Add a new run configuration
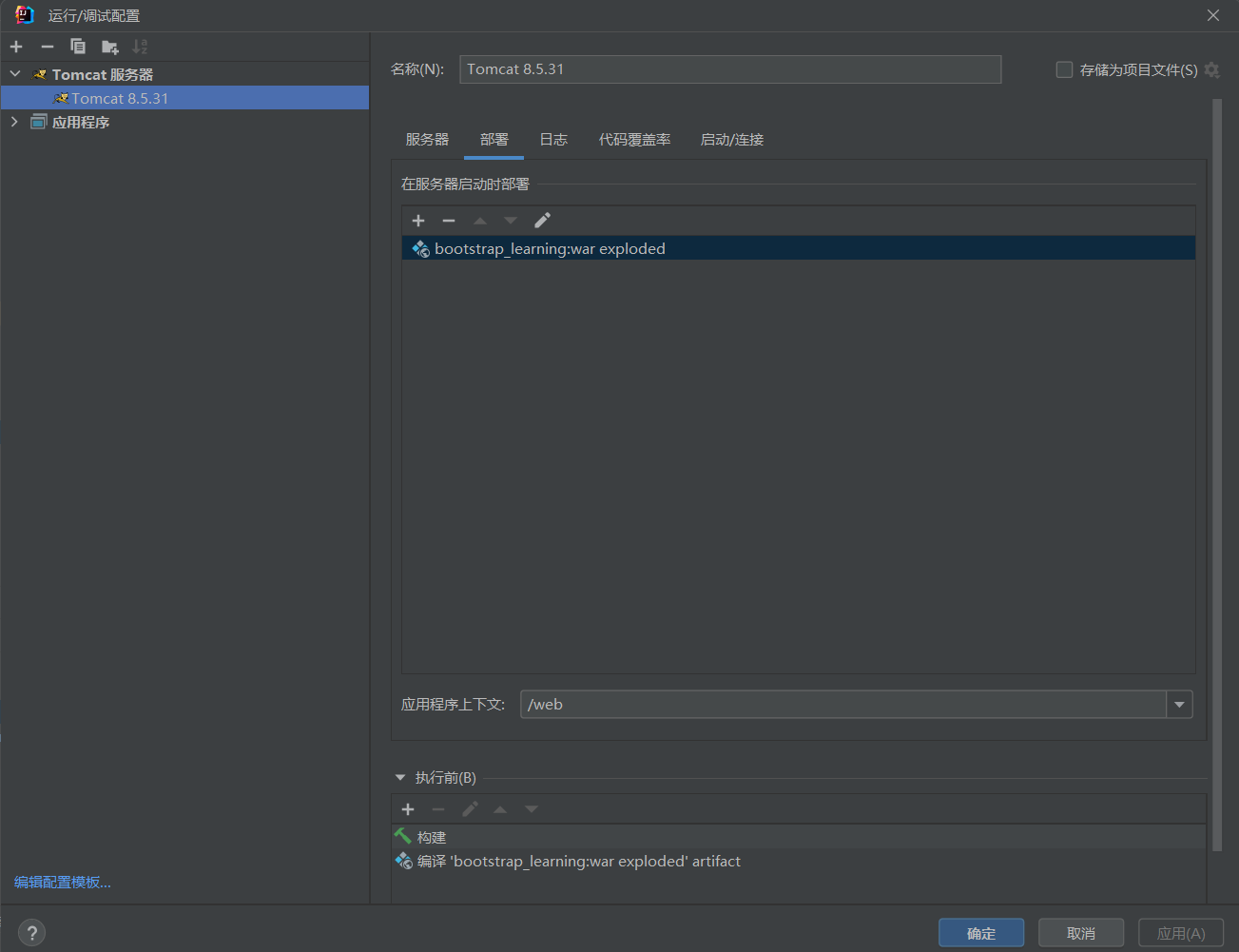Viewport: 1239px width, 952px height. click(16, 47)
